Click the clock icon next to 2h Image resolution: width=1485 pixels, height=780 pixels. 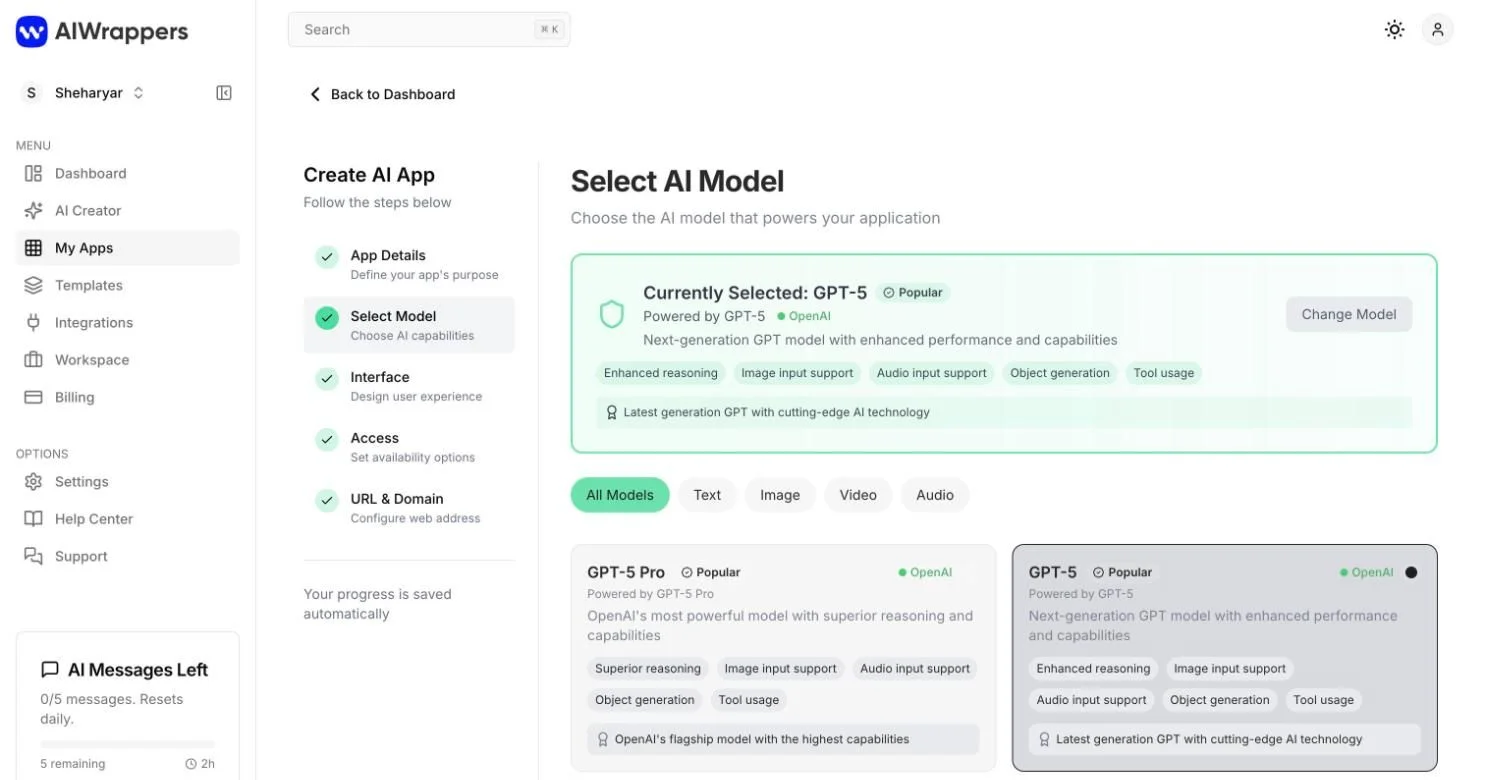coord(191,764)
